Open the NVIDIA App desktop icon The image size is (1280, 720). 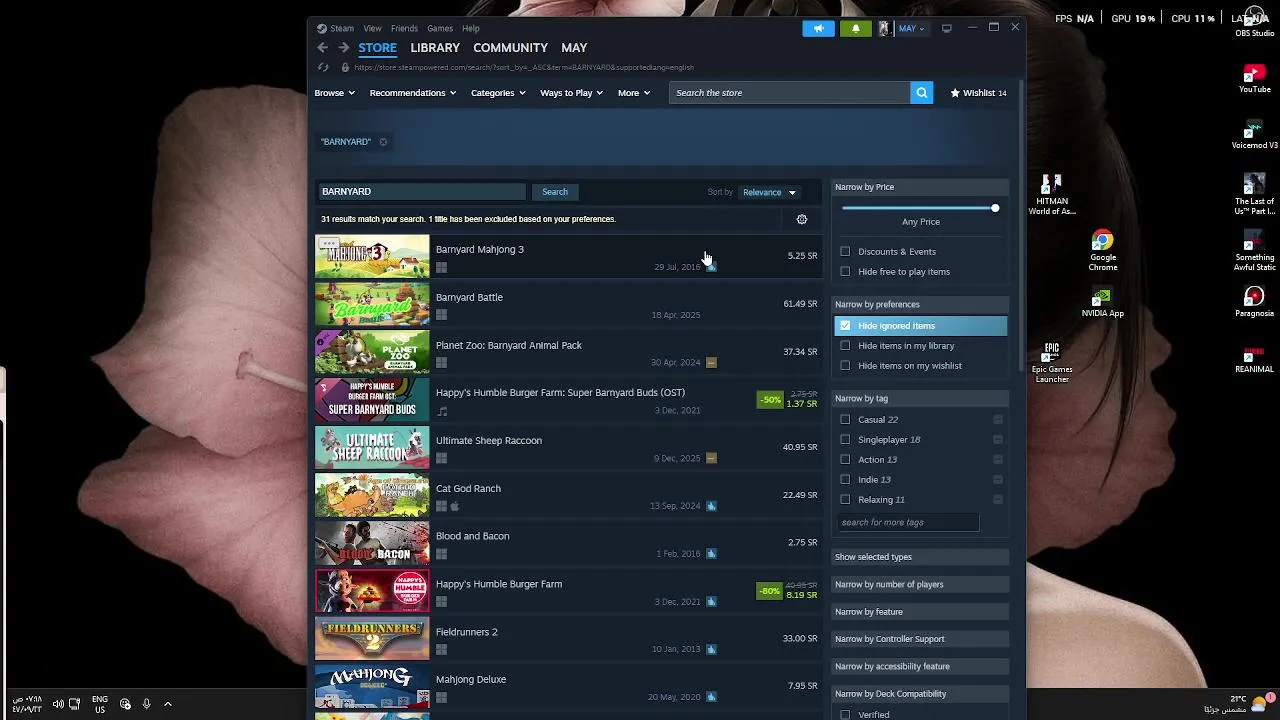[1102, 303]
